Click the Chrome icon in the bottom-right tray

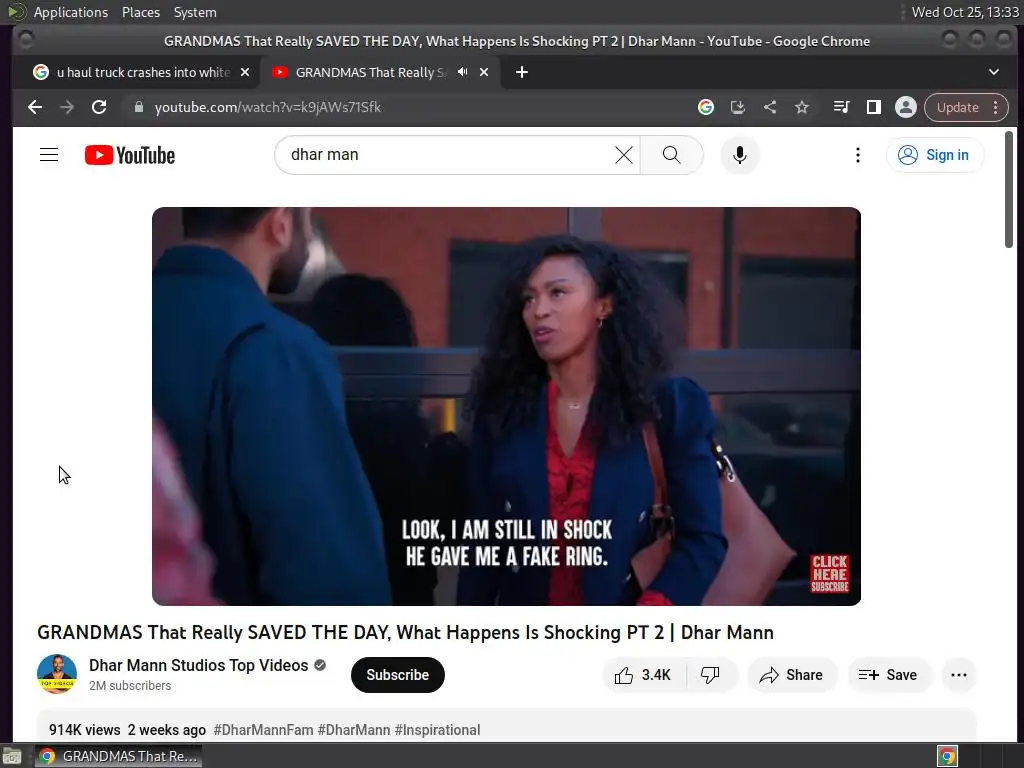tap(948, 756)
